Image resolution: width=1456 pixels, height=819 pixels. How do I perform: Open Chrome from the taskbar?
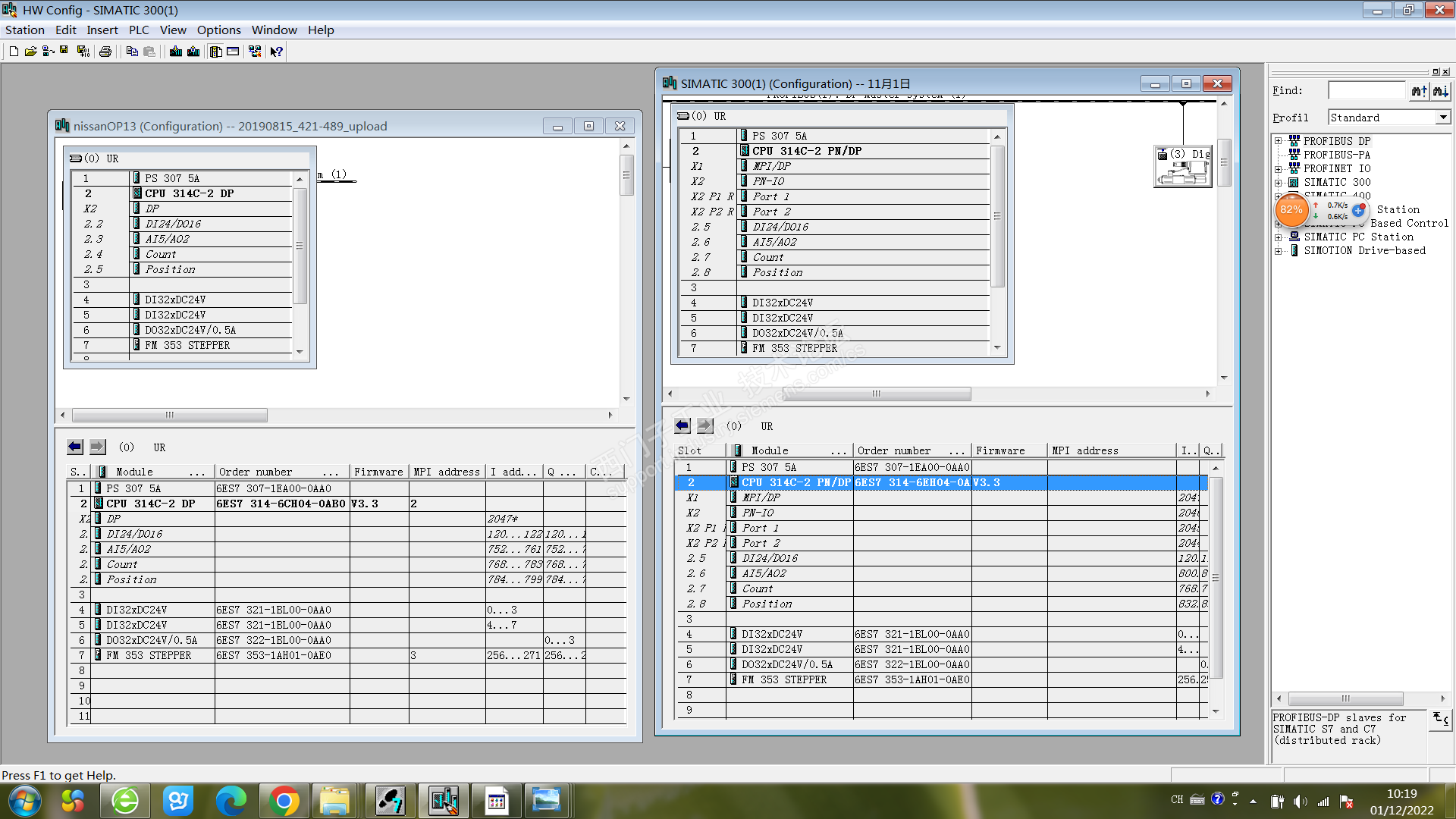[x=284, y=801]
